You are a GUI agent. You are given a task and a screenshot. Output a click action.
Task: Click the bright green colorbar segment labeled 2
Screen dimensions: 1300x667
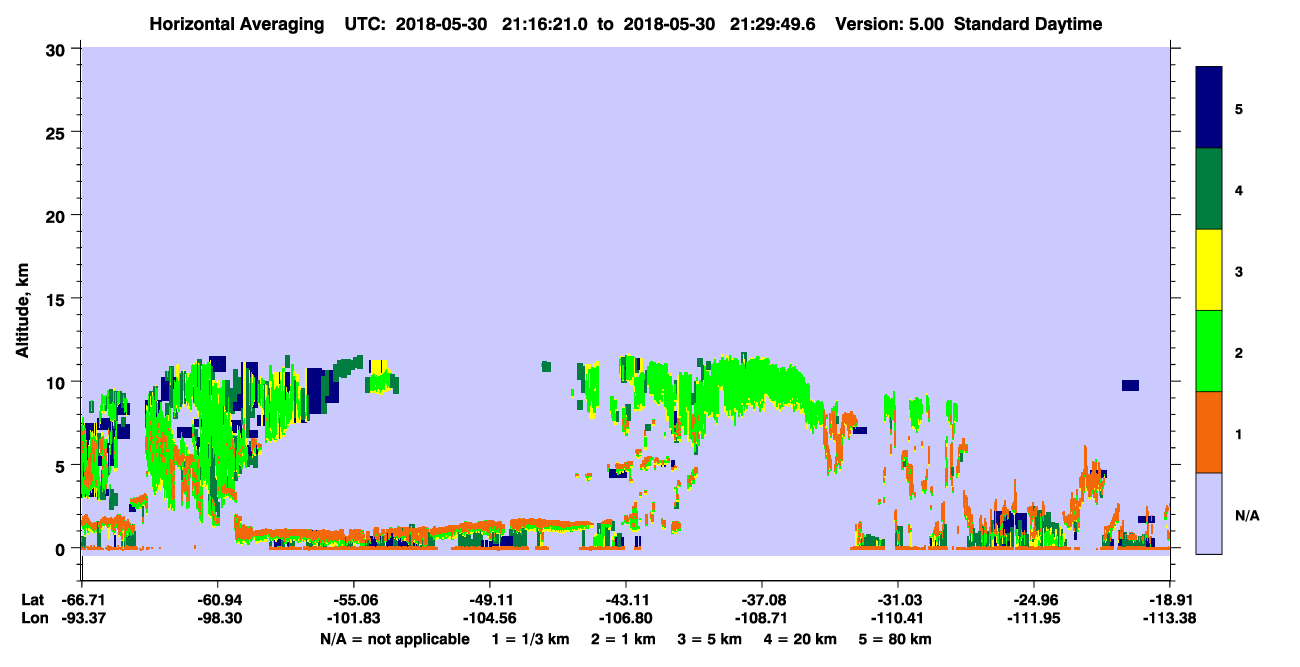click(1209, 351)
